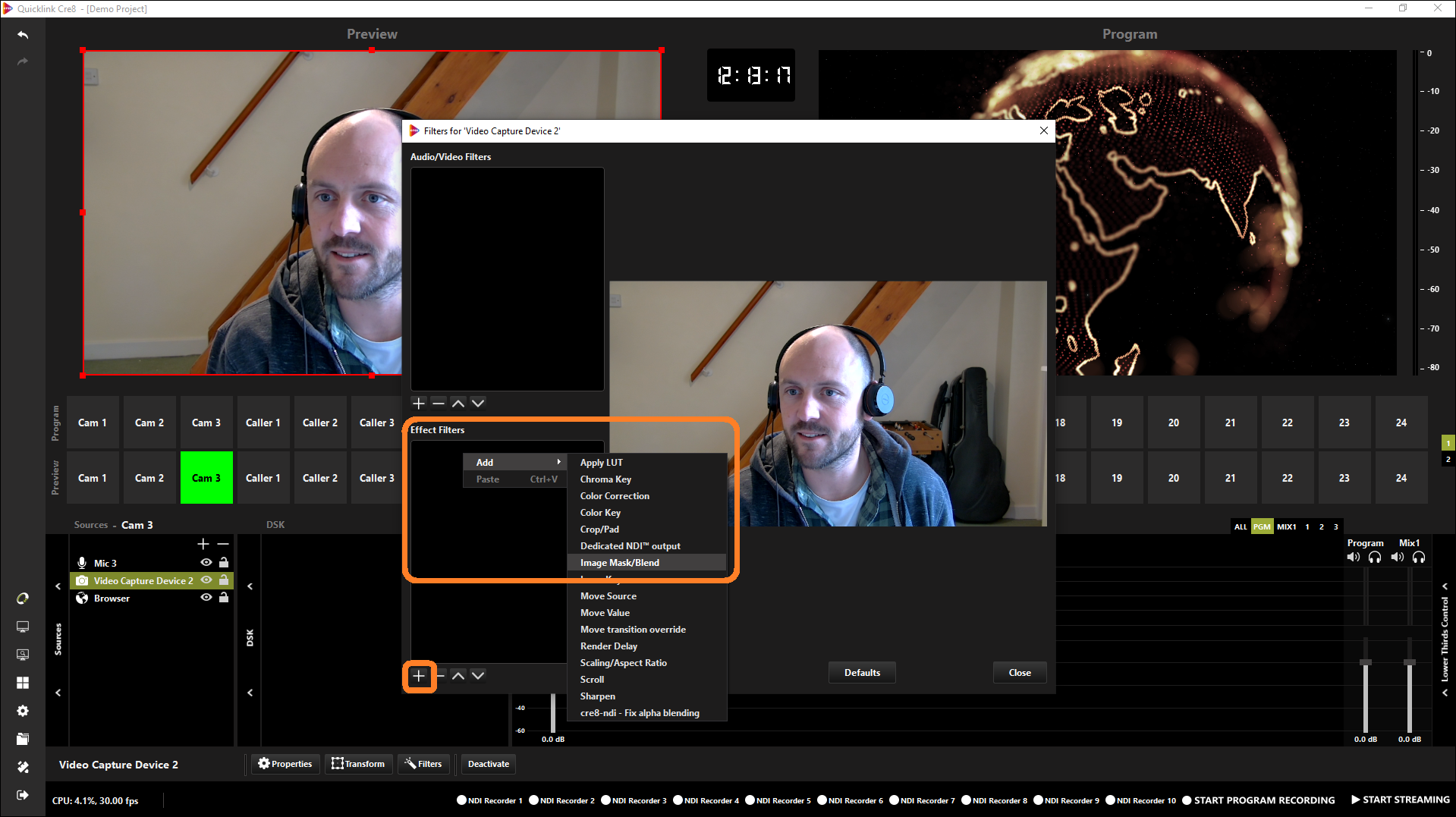Mute the Program speaker icon
Image resolution: width=1456 pixels, height=817 pixels.
[x=1353, y=558]
